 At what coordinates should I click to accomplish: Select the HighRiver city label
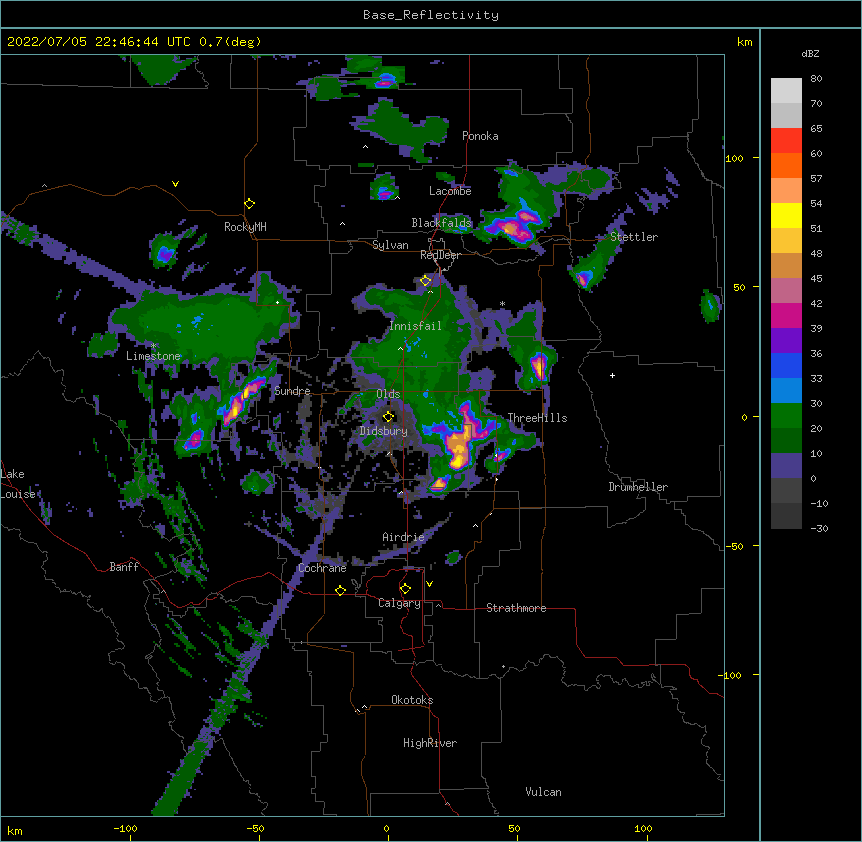430,743
